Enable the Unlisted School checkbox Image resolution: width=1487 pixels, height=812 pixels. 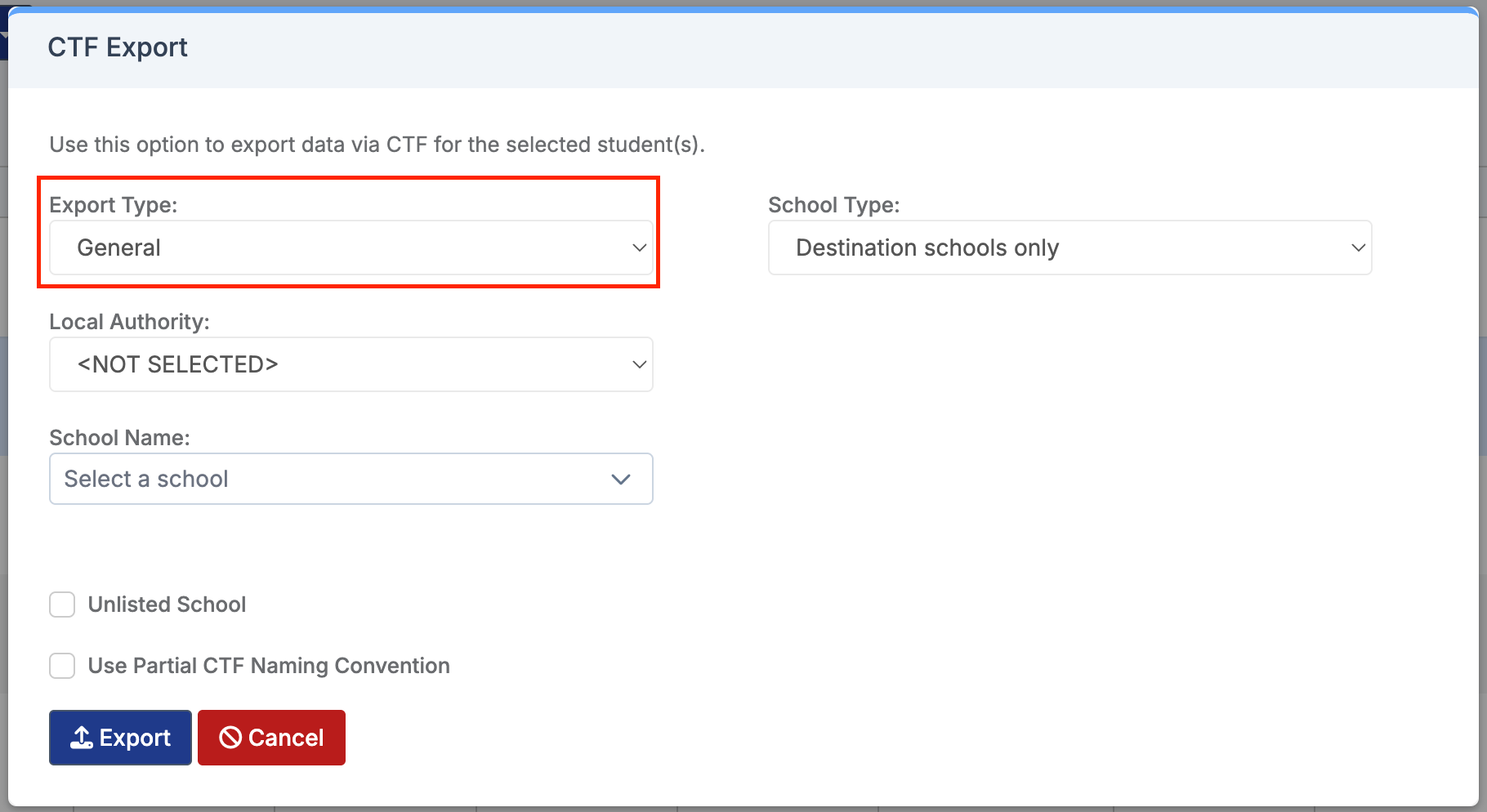pos(62,605)
